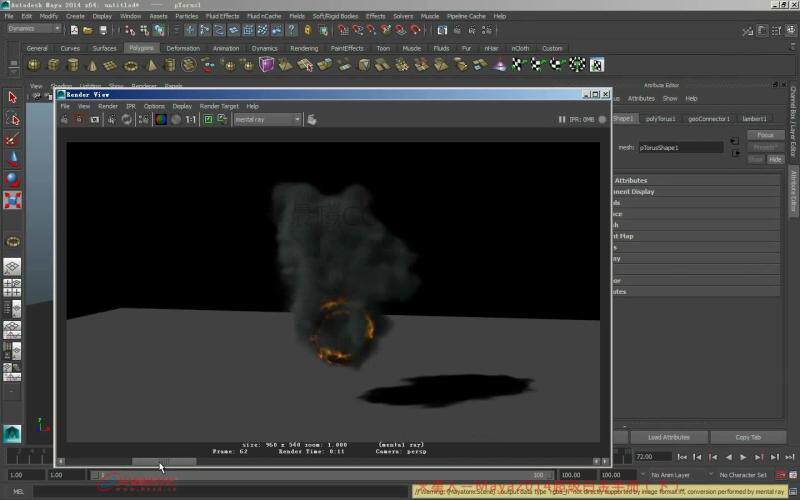Open render settings next to renderer dropdown
The image size is (800, 500).
pyautogui.click(x=312, y=119)
